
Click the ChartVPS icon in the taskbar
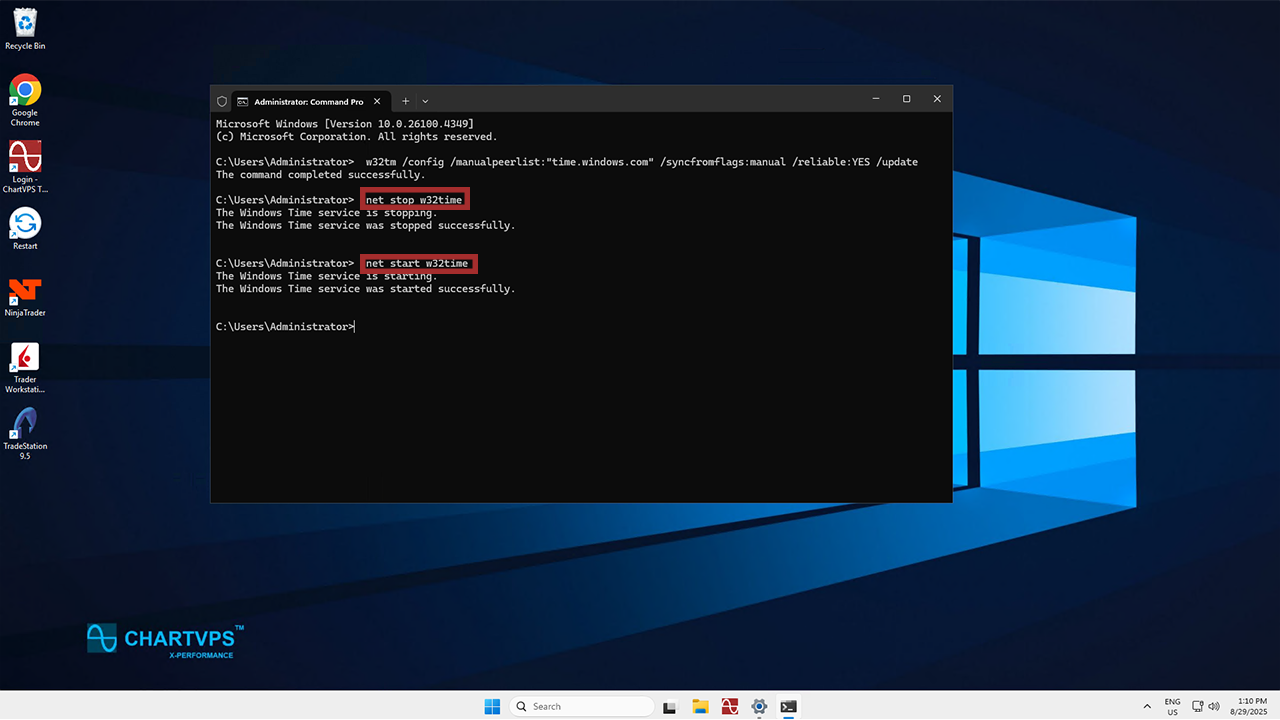pos(730,706)
